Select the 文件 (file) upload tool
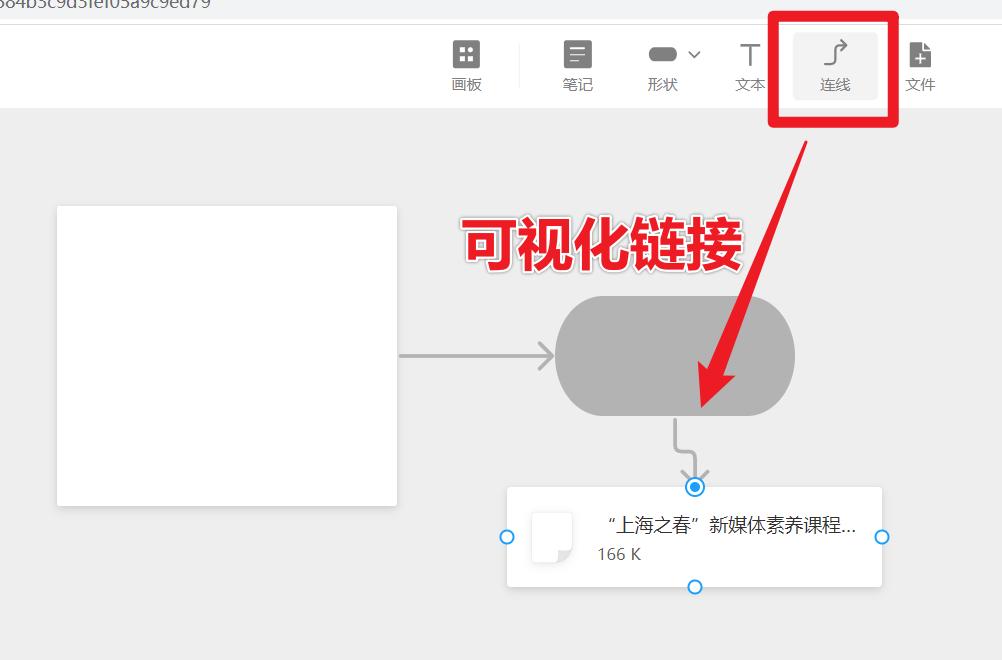The height and width of the screenshot is (660, 1002). point(920,63)
